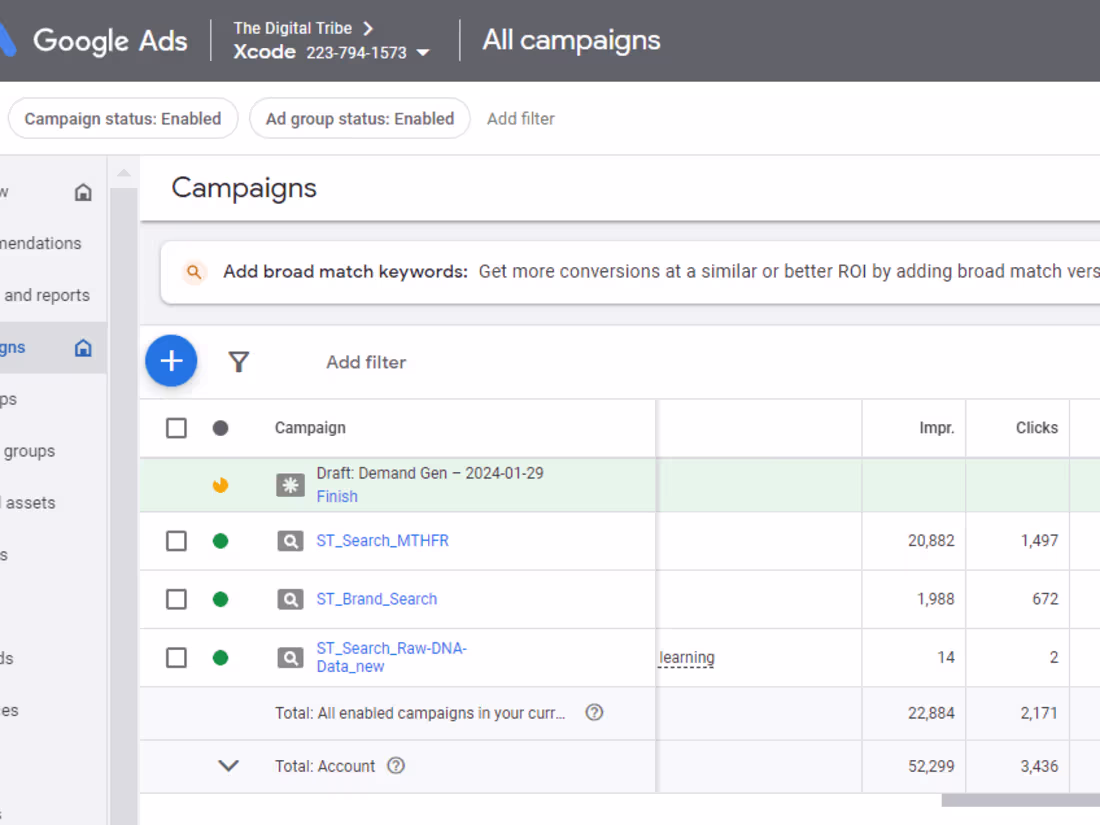1100x825 pixels.
Task: Click search campaign icon for ST_Search_Raw-DNA-Data_new
Action: tap(290, 657)
